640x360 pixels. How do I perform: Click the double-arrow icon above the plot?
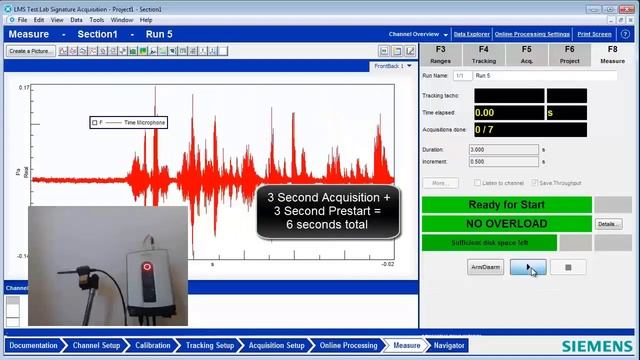pyautogui.click(x=384, y=51)
